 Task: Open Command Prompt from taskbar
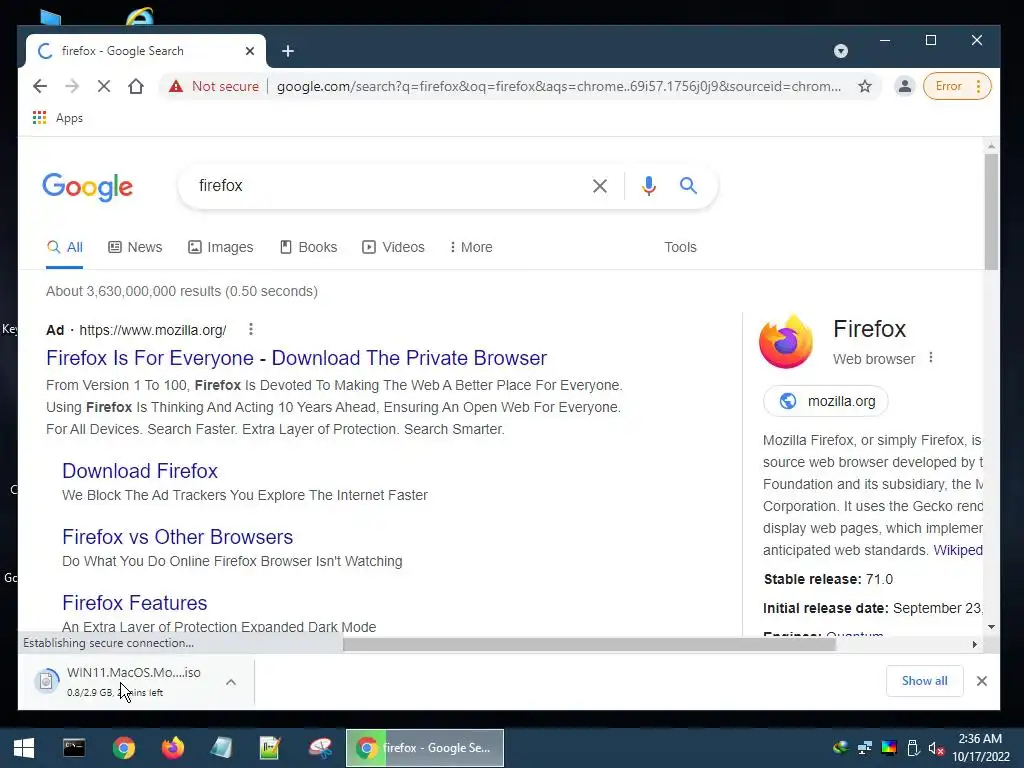tap(74, 748)
